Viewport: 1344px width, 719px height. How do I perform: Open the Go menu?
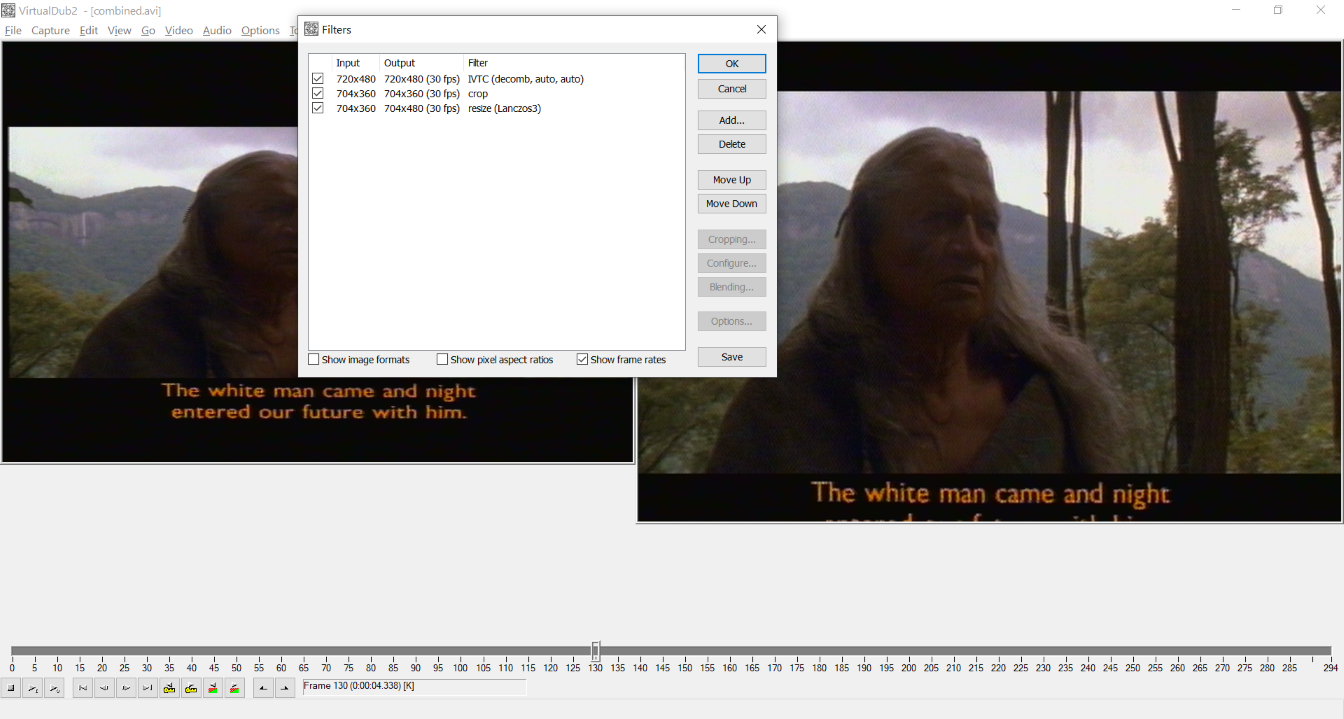point(148,30)
